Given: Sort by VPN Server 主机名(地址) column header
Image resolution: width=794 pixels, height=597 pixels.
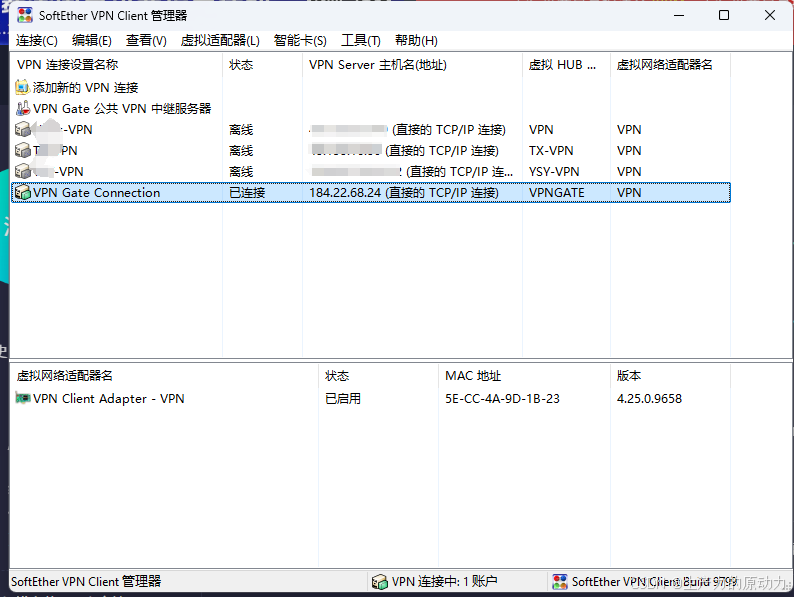Looking at the screenshot, I should click(412, 65).
